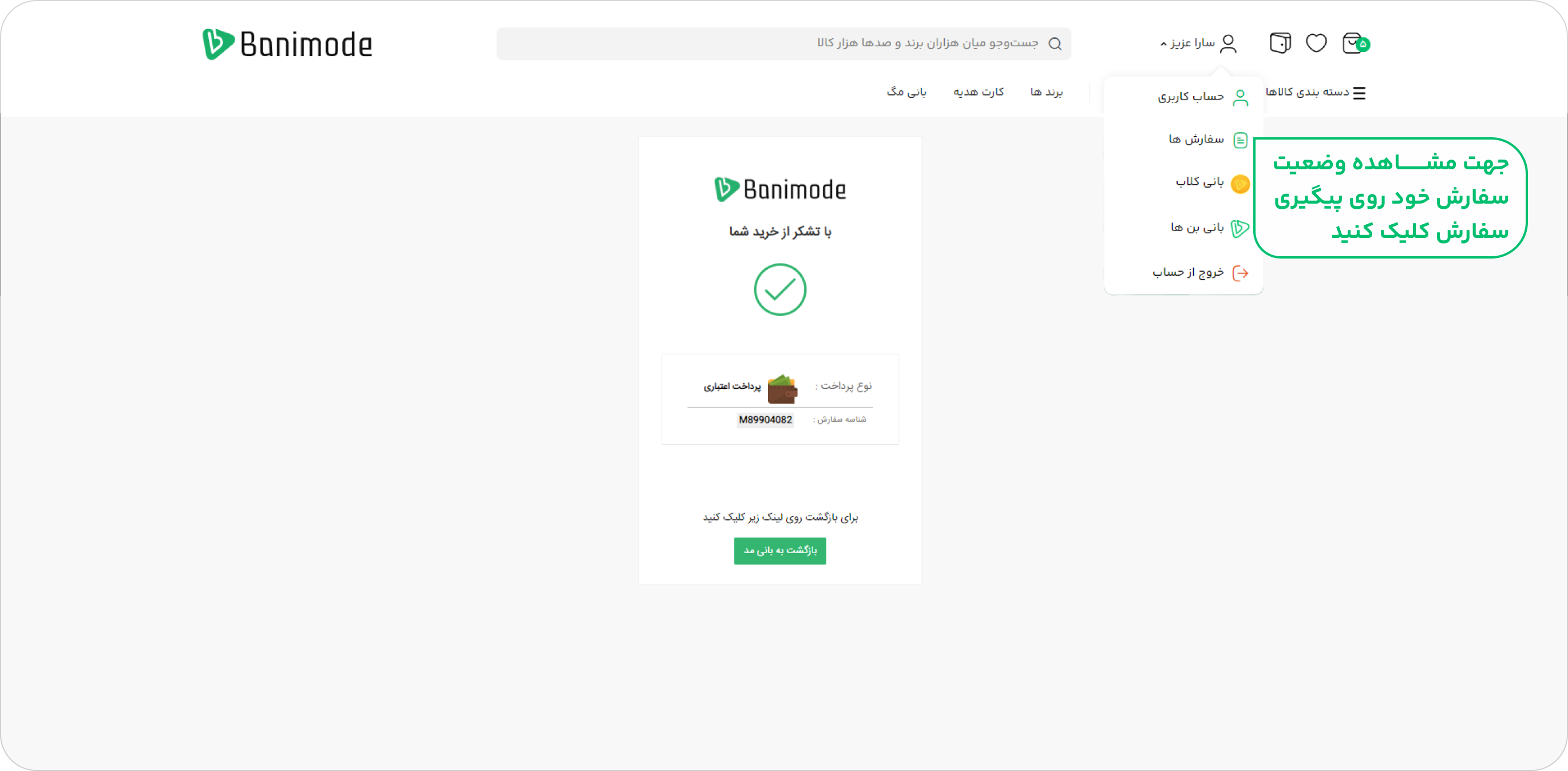Open برند ها navigation link
The image size is (1568, 771).
(1046, 92)
